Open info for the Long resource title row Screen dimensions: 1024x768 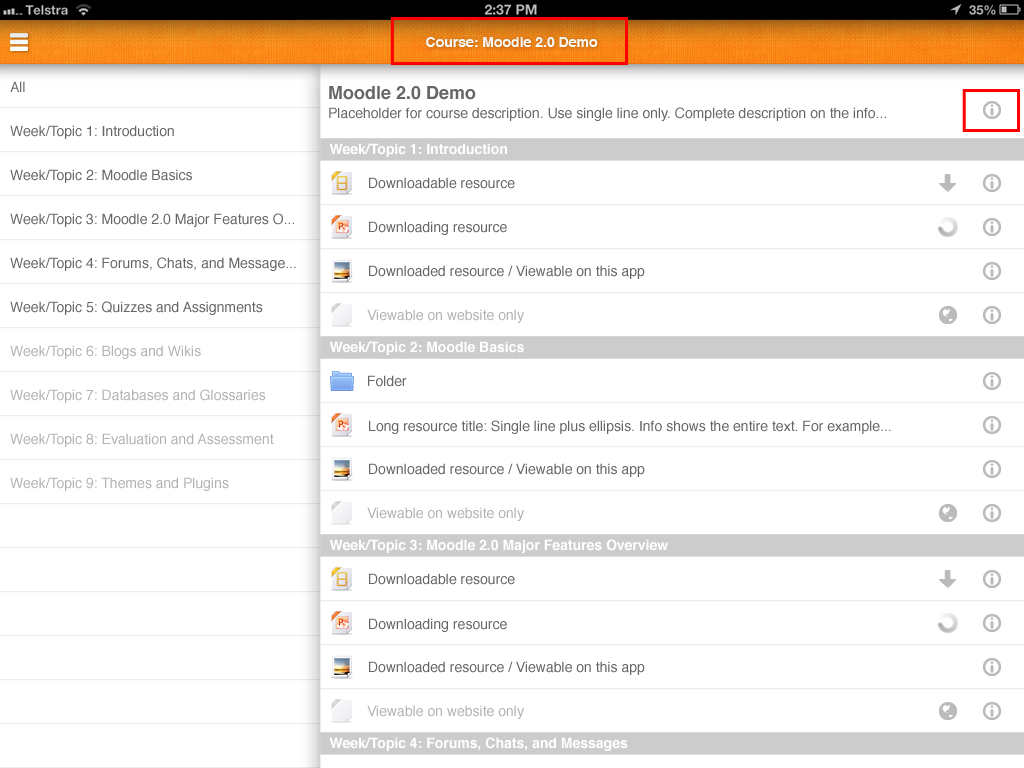[x=991, y=425]
